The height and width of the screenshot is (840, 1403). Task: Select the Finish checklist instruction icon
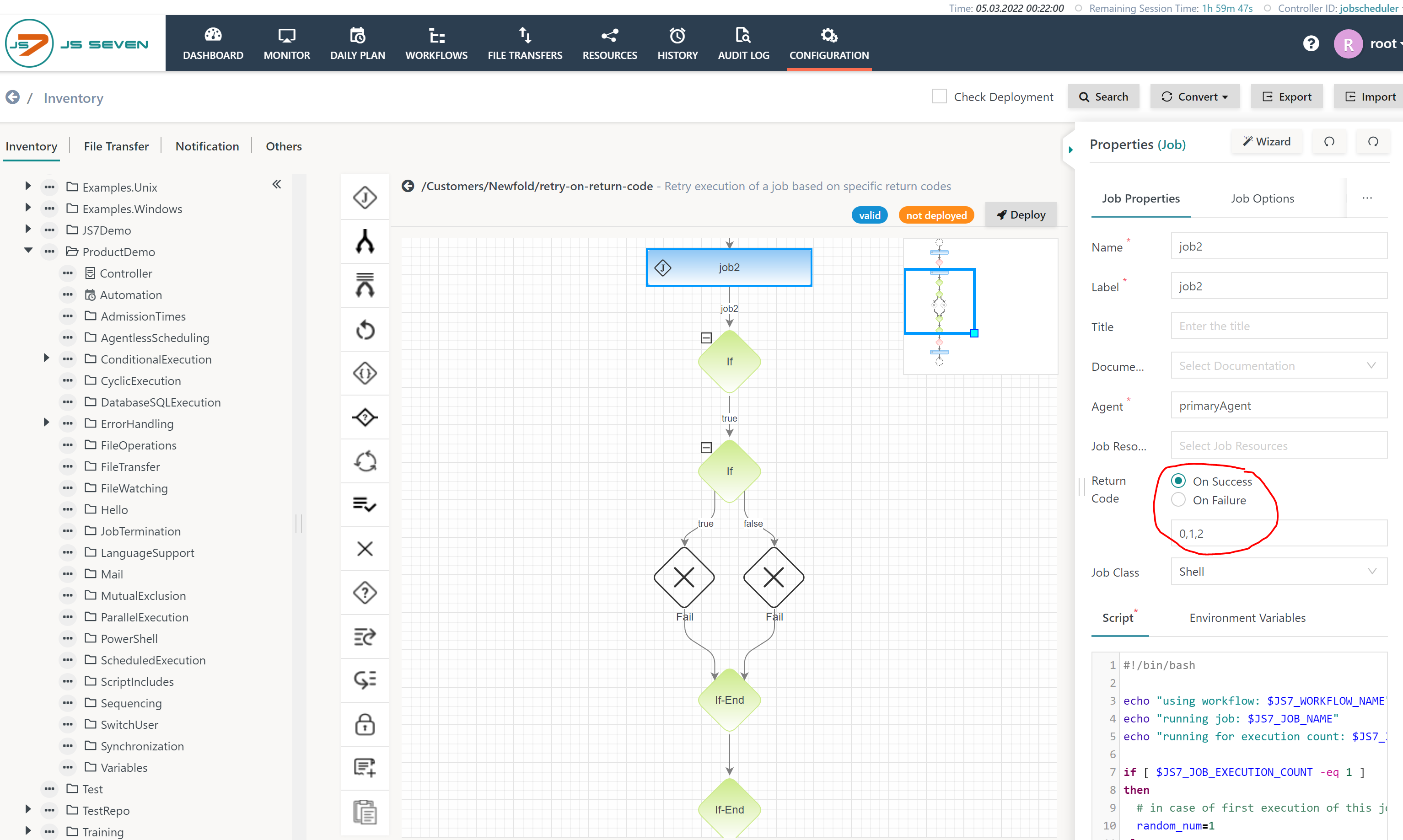point(365,504)
